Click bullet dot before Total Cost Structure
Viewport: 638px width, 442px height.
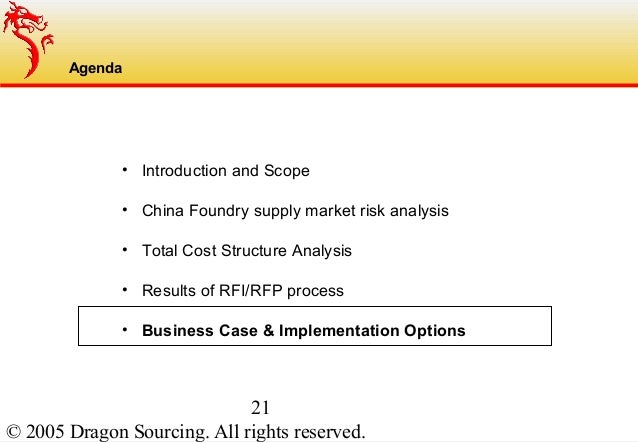pyautogui.click(x=125, y=250)
